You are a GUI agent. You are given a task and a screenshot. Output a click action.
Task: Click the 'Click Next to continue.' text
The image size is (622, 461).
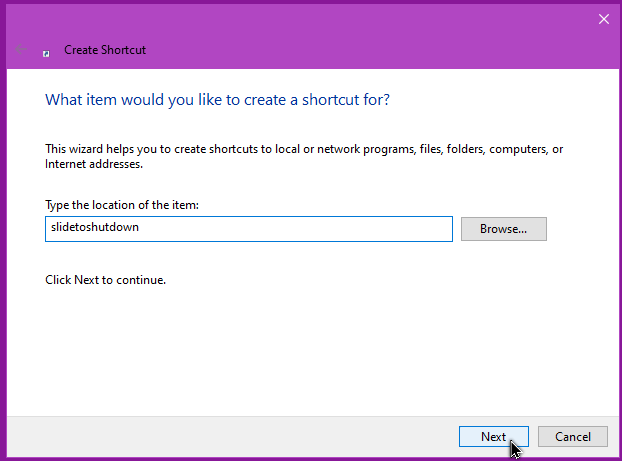[x=106, y=280]
